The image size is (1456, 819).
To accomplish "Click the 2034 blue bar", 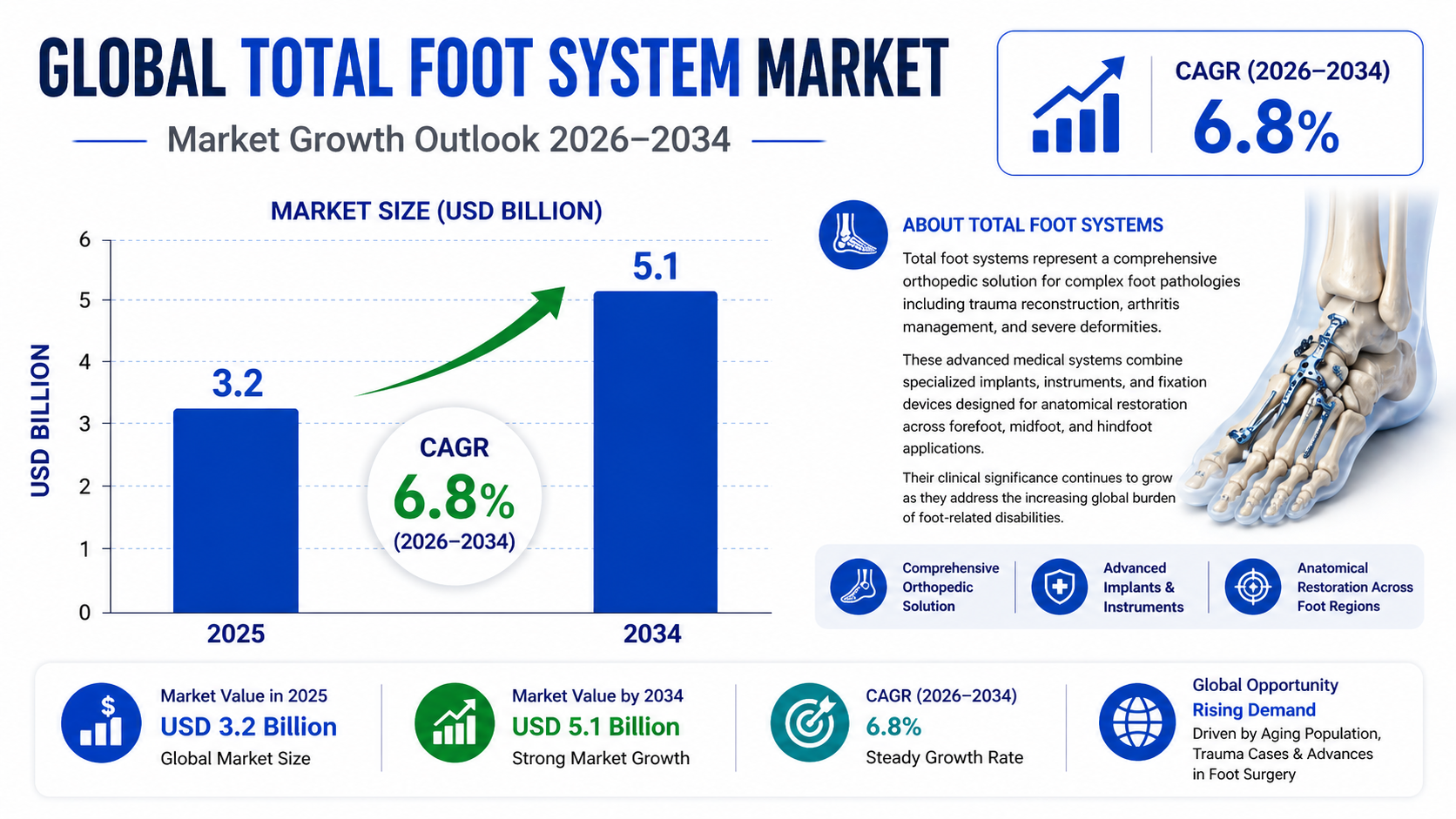I will (x=655, y=452).
